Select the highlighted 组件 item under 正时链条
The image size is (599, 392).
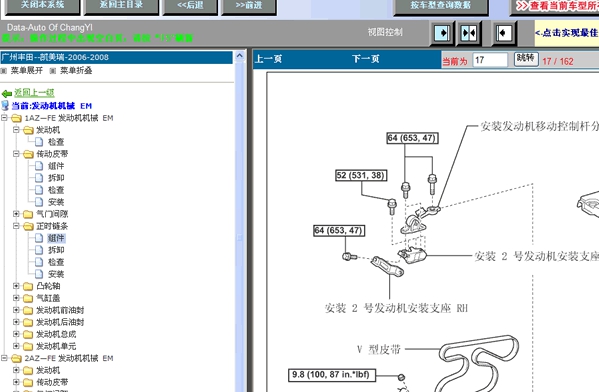[x=56, y=238]
